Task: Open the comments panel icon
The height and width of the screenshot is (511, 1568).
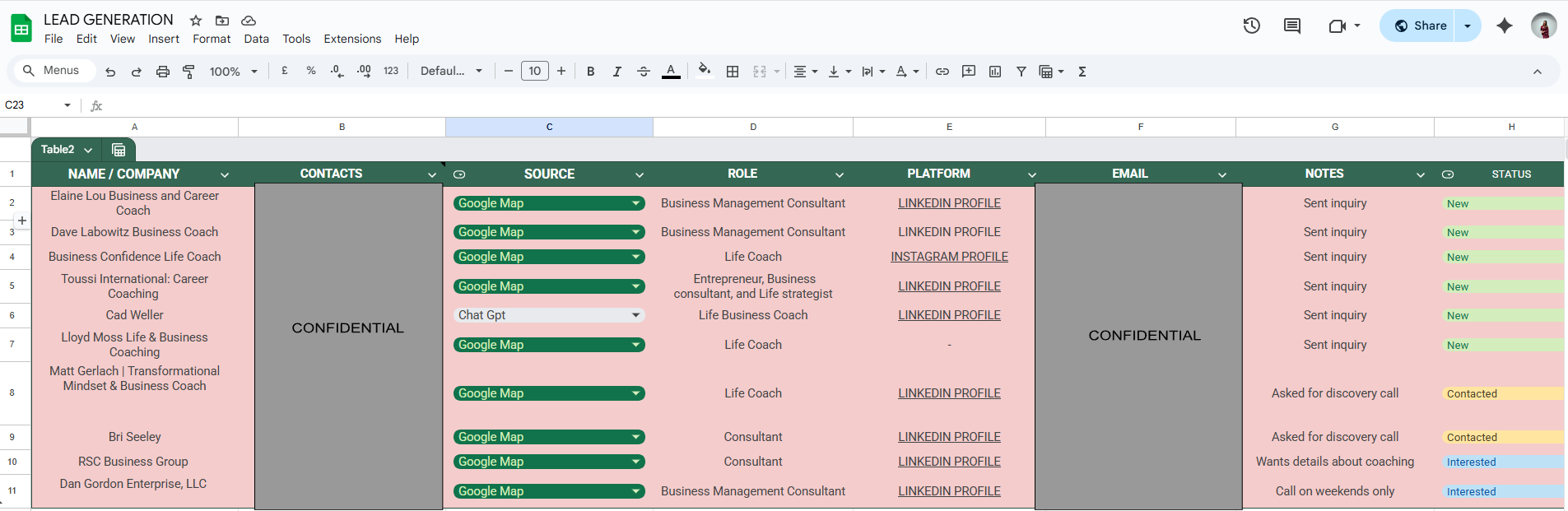Action: (1292, 26)
